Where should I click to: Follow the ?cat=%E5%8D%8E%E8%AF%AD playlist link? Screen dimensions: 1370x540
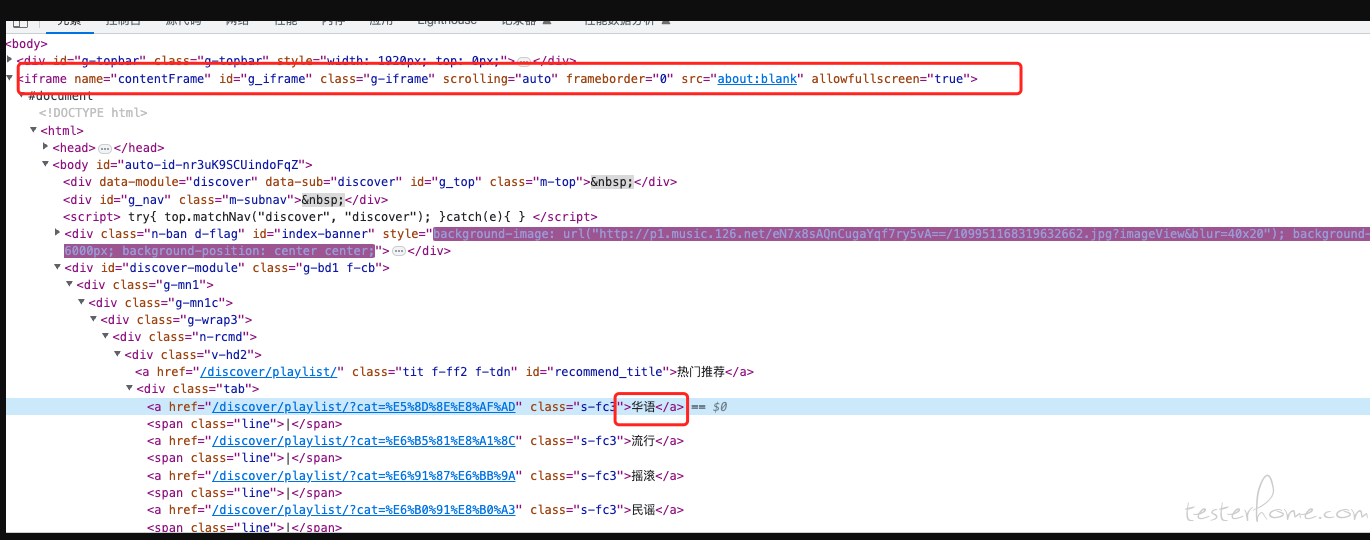point(363,406)
